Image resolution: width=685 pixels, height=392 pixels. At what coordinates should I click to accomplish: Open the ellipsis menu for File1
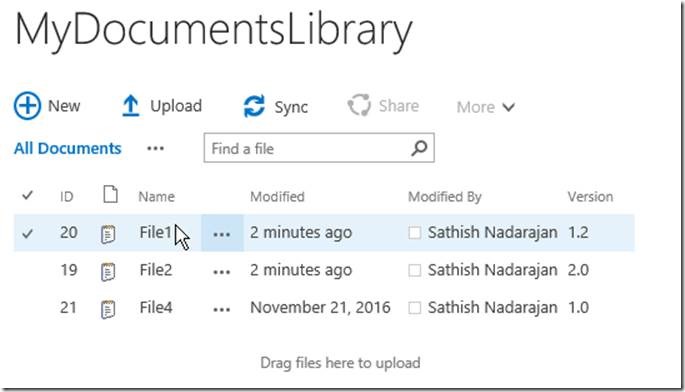pos(222,233)
